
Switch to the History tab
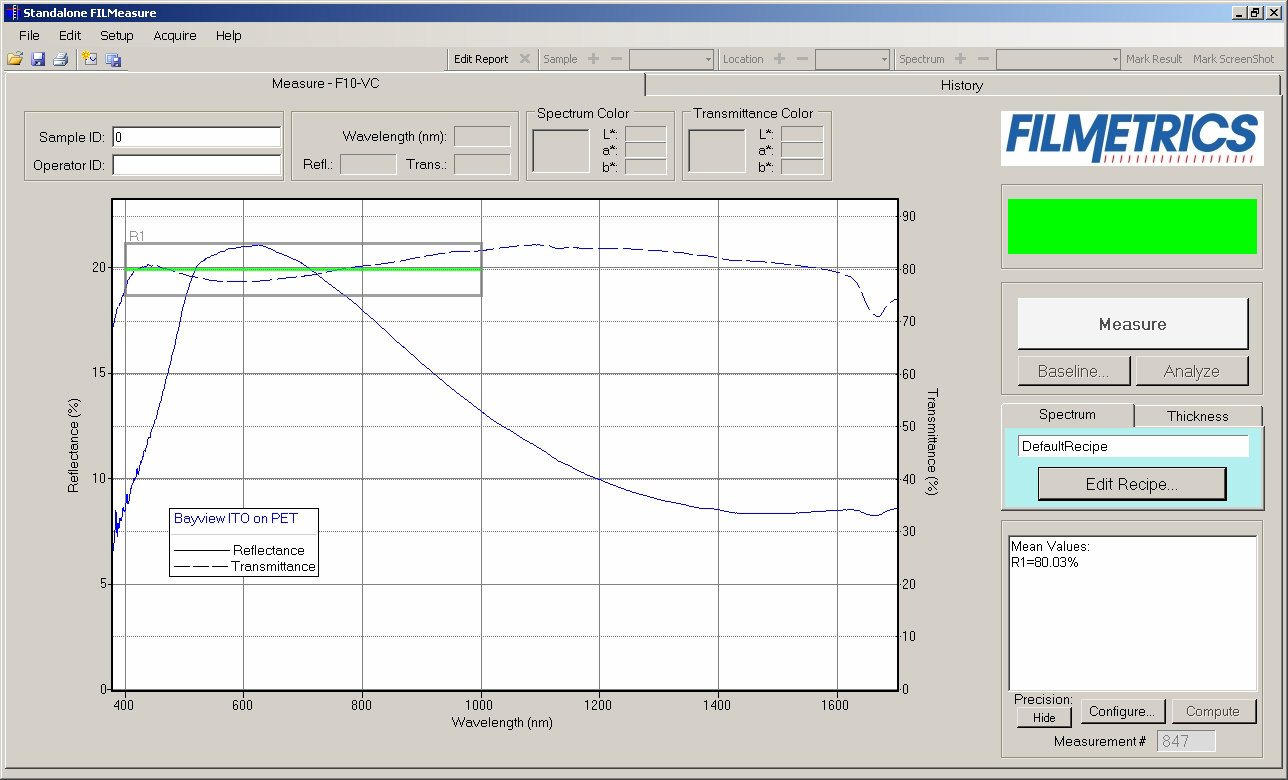tap(962, 85)
